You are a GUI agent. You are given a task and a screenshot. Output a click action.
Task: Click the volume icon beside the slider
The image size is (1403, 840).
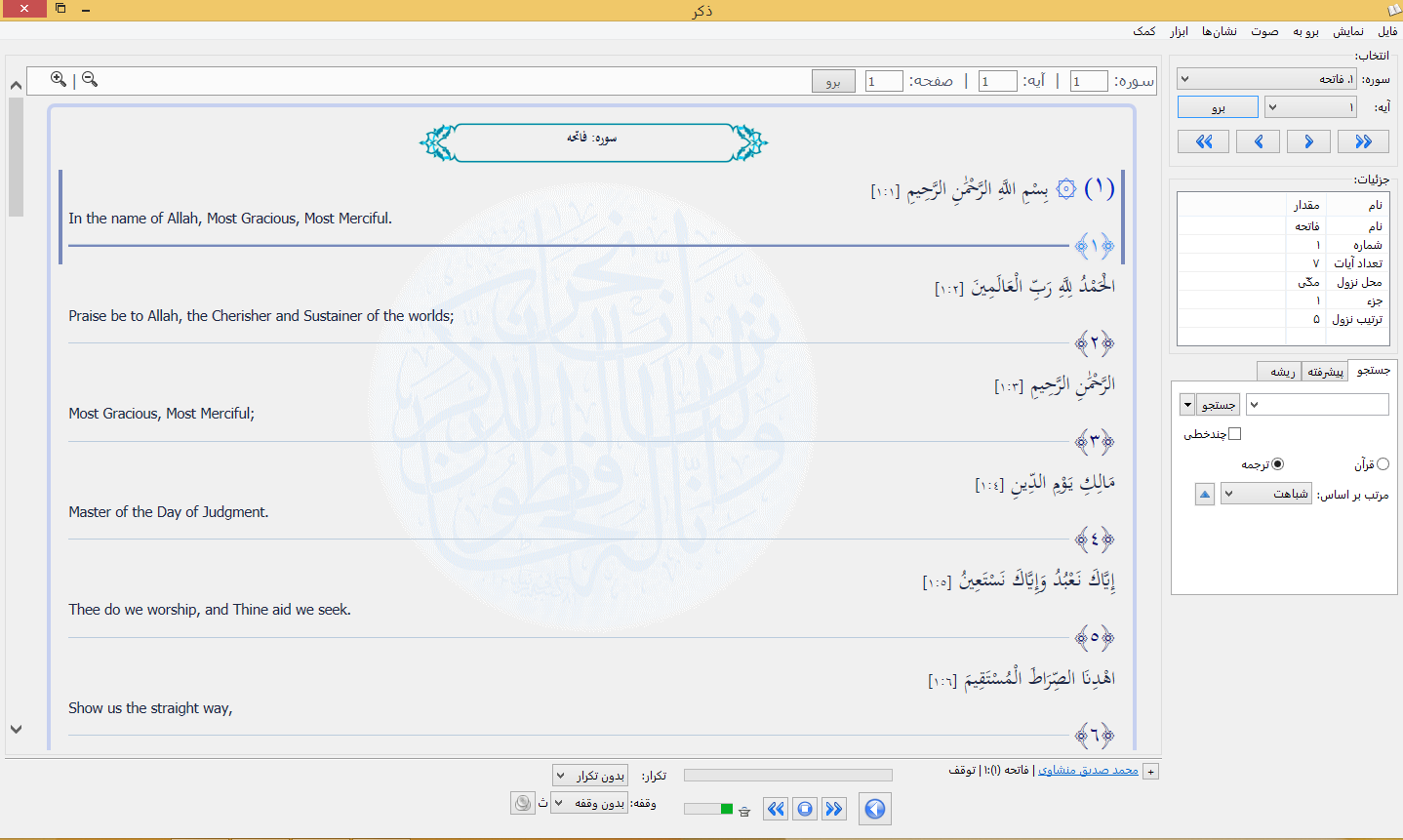click(744, 811)
